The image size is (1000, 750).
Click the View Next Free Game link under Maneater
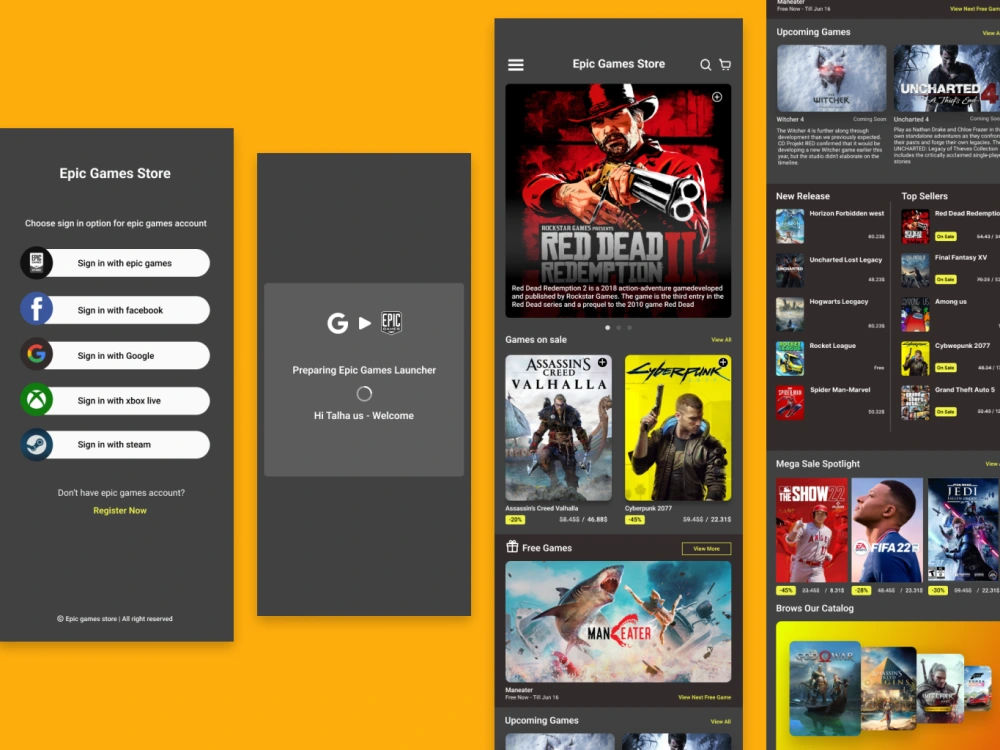click(x=705, y=697)
